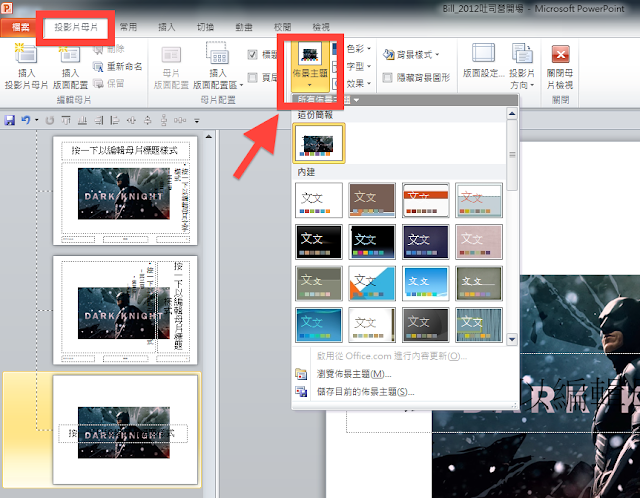The width and height of the screenshot is (640, 498).
Task: Click the Redo icon in quick toolbar
Action: click(50, 120)
